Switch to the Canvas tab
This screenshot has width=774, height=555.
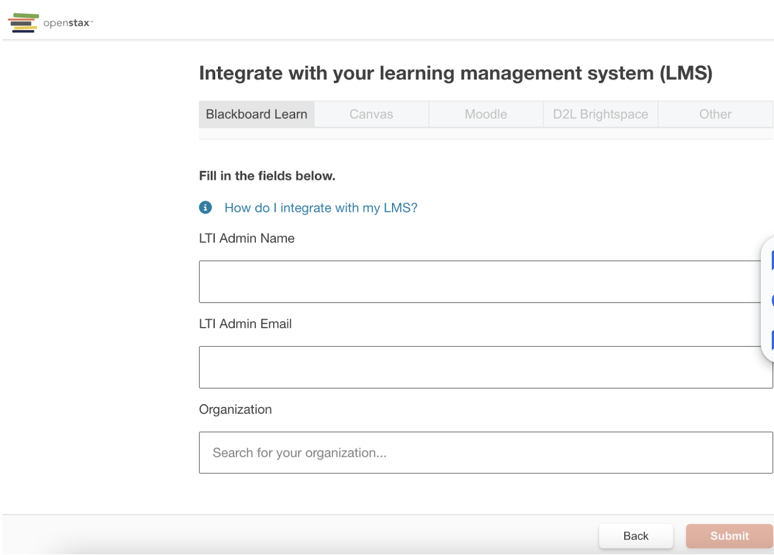pyautogui.click(x=371, y=114)
